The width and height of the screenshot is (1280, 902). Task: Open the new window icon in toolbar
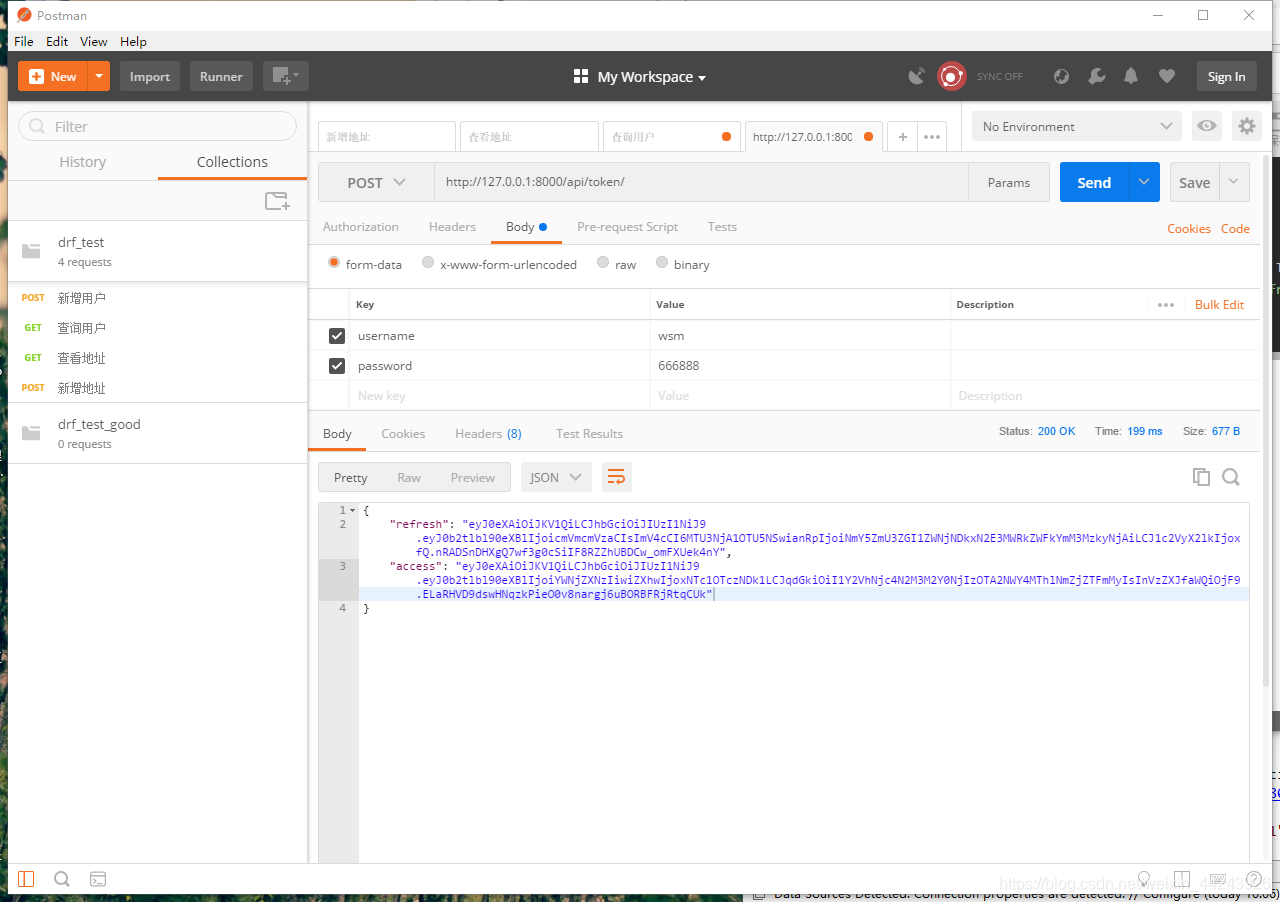tap(286, 76)
